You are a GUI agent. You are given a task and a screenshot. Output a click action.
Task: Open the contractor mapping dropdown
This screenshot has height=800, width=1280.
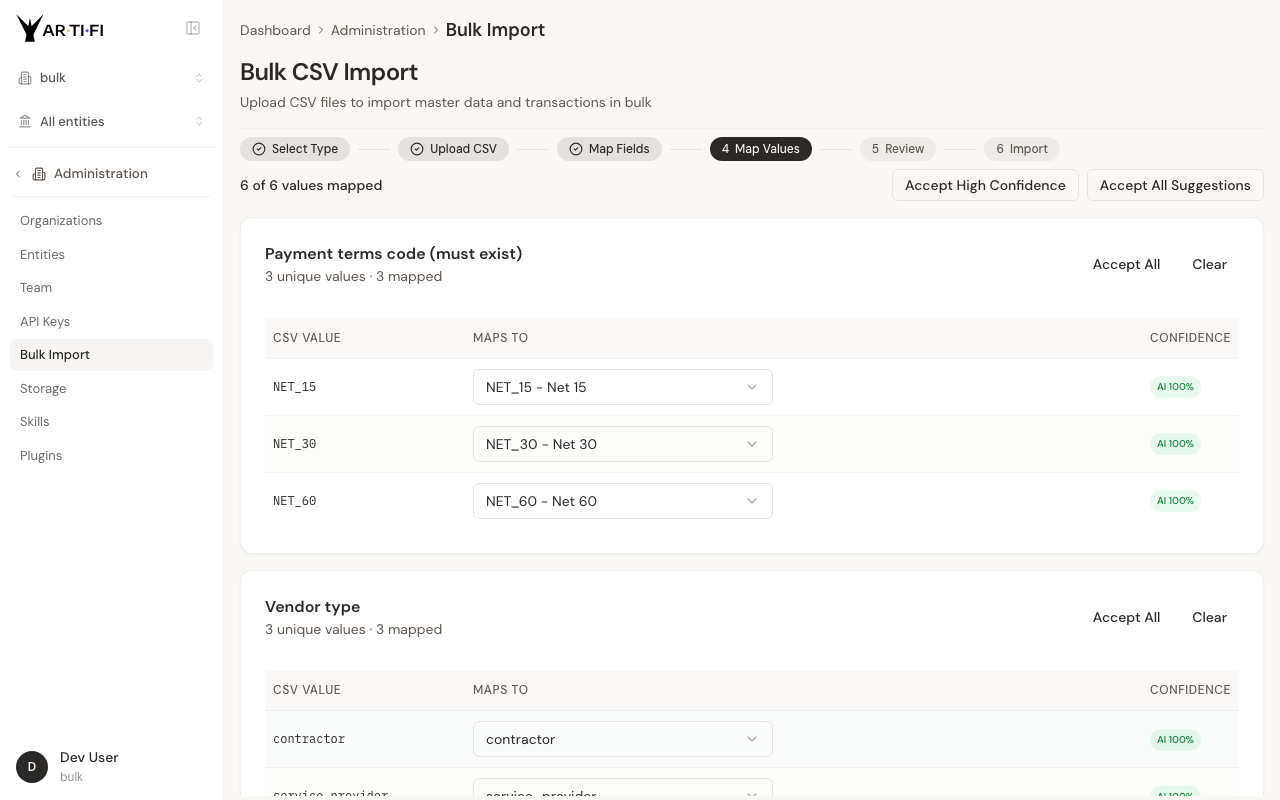click(622, 739)
